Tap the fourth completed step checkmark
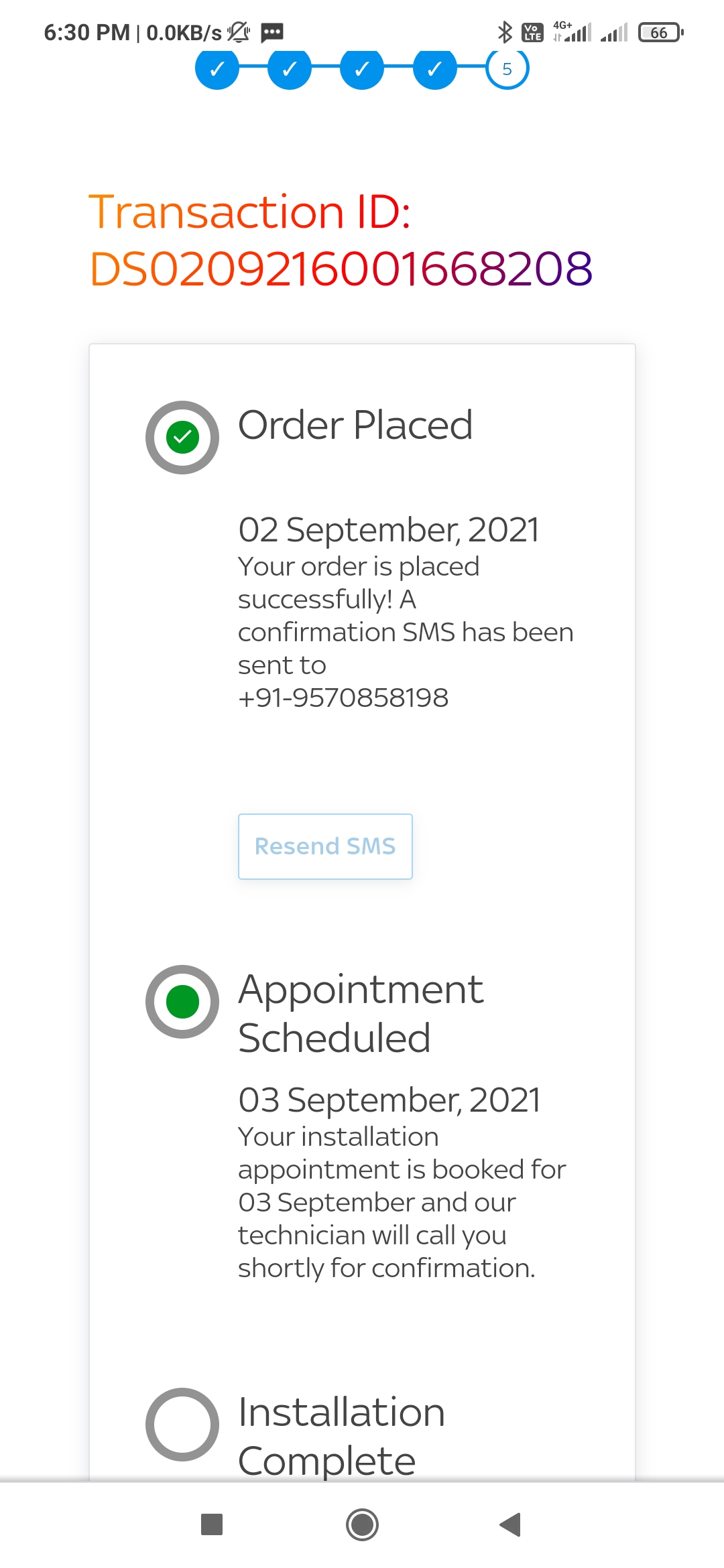724x1568 pixels. point(434,68)
